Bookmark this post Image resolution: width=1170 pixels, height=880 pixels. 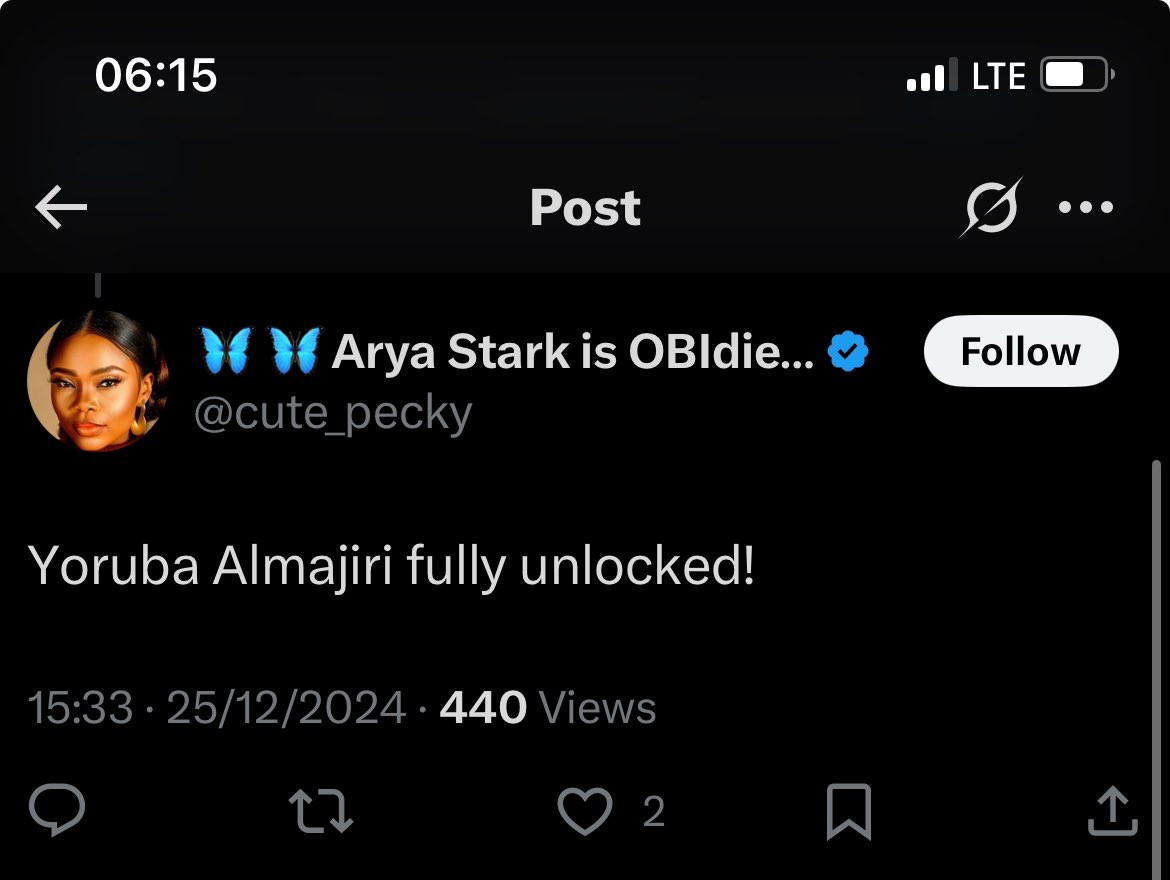(x=849, y=812)
